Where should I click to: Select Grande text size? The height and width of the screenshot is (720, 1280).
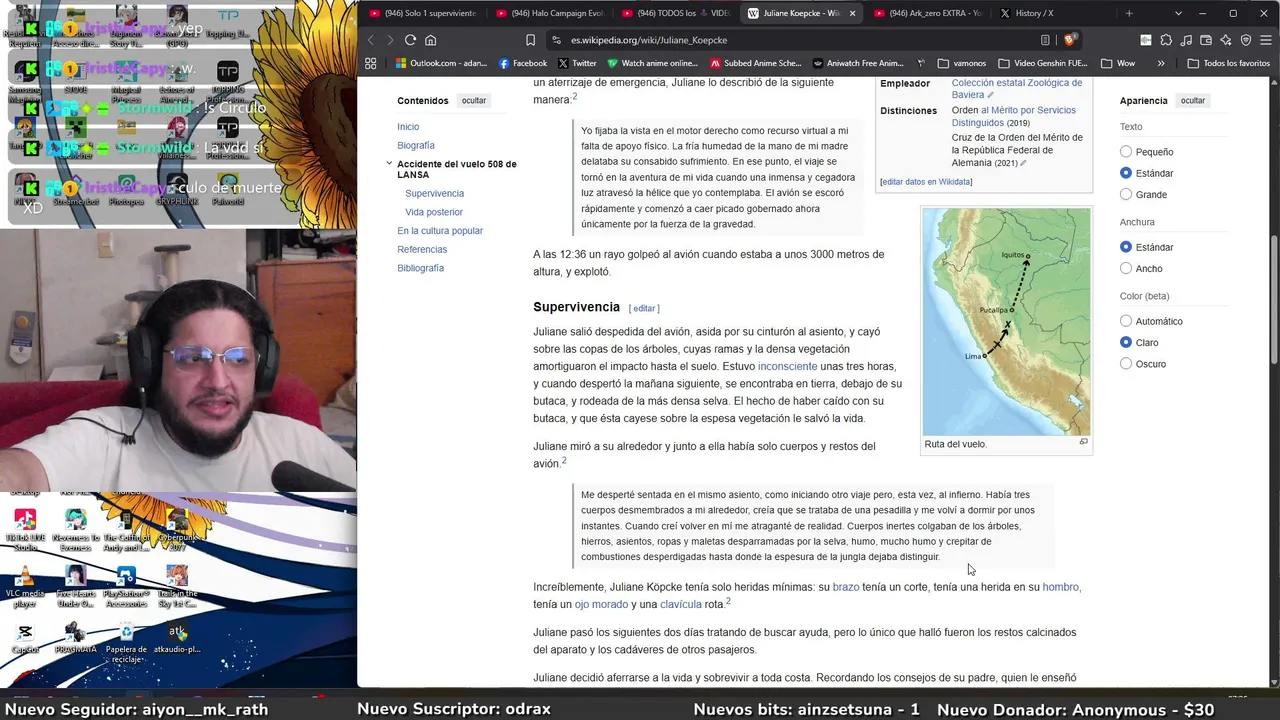tap(1126, 194)
